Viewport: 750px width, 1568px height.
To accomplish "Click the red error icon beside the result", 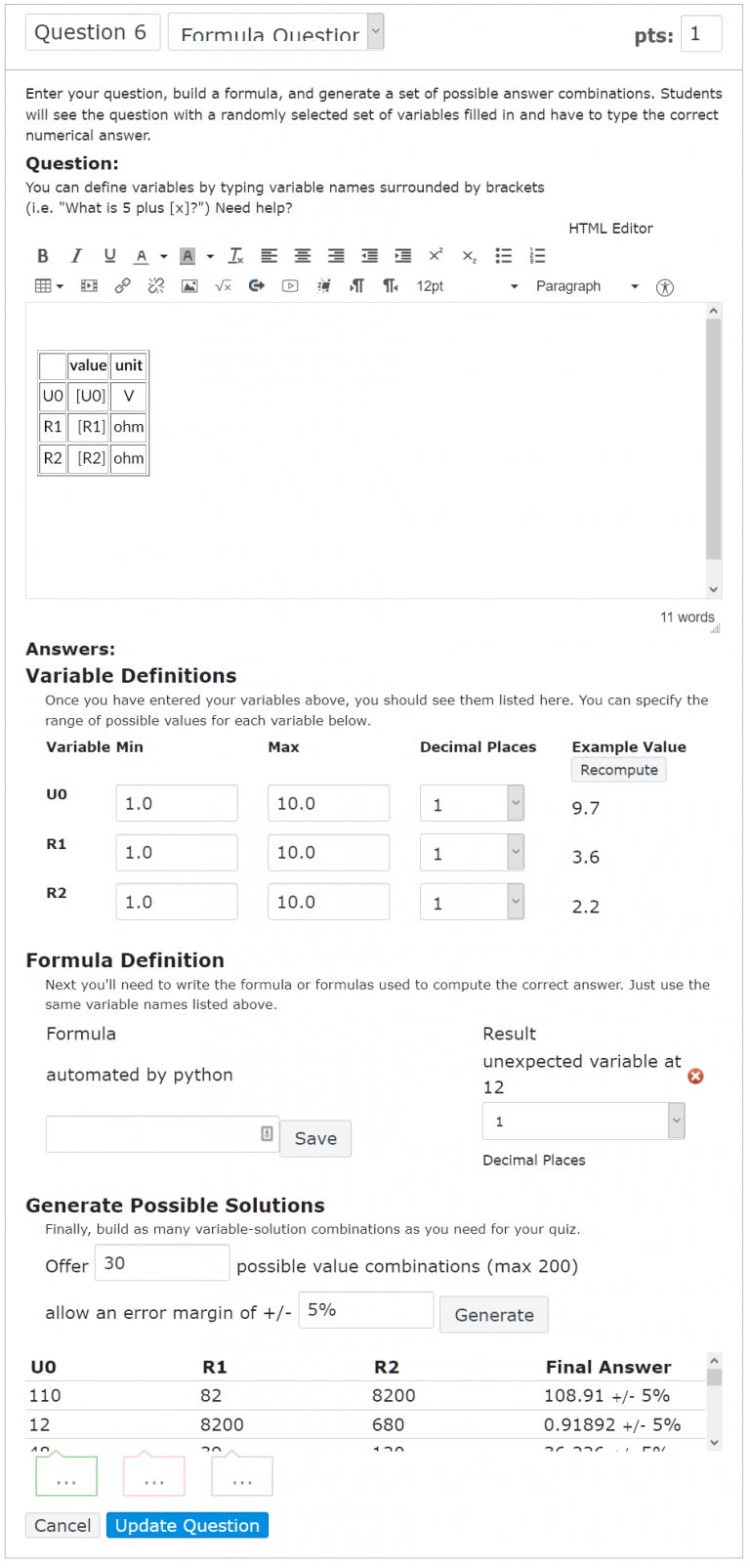I will click(x=695, y=1076).
